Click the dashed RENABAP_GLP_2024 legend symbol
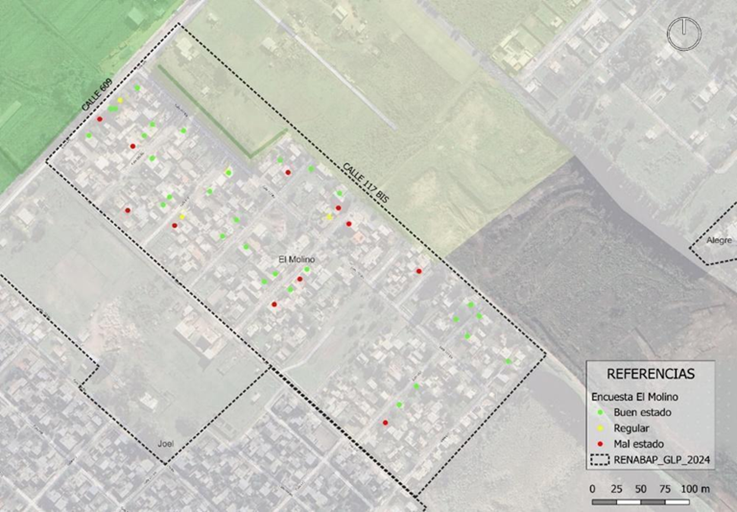Viewport: 737px width, 512px height. point(601,460)
